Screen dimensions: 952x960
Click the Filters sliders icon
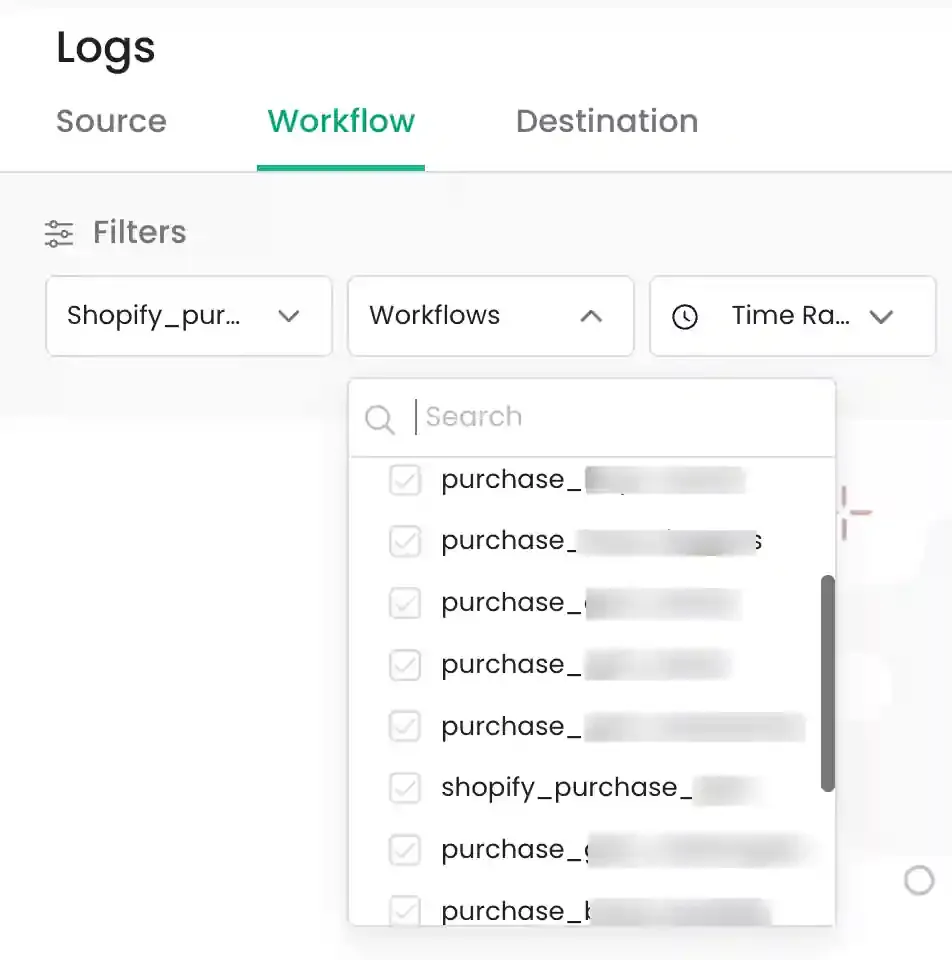pyautogui.click(x=59, y=233)
